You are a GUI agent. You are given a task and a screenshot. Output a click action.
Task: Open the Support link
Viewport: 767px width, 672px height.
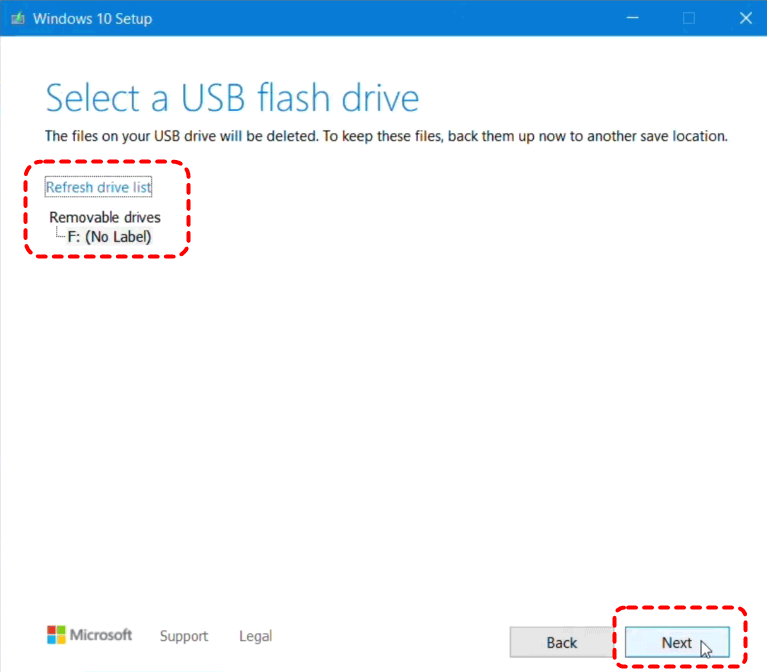184,636
